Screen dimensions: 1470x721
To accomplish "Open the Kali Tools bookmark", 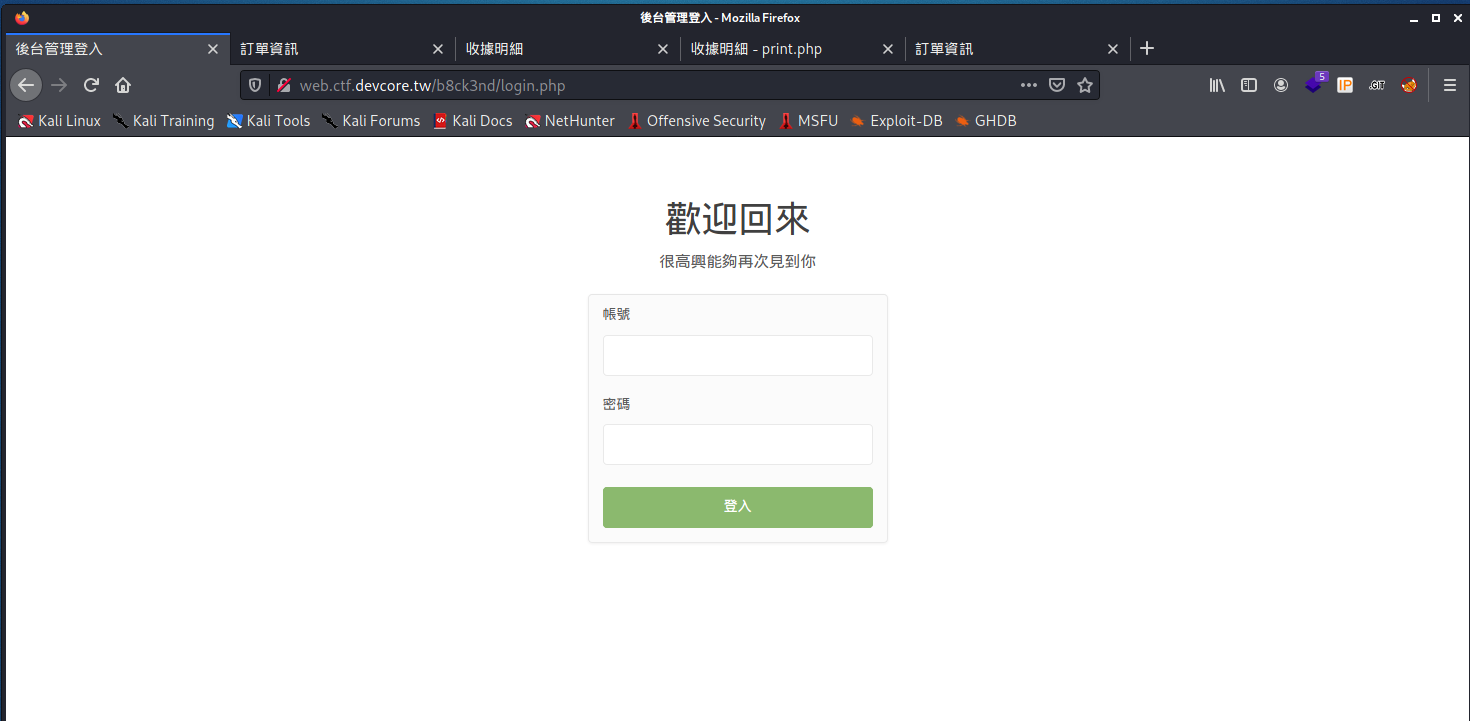I will (x=268, y=121).
